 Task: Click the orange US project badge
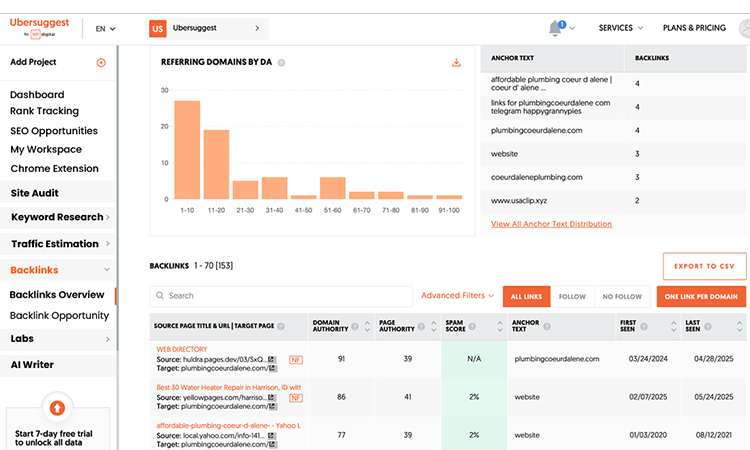(157, 29)
